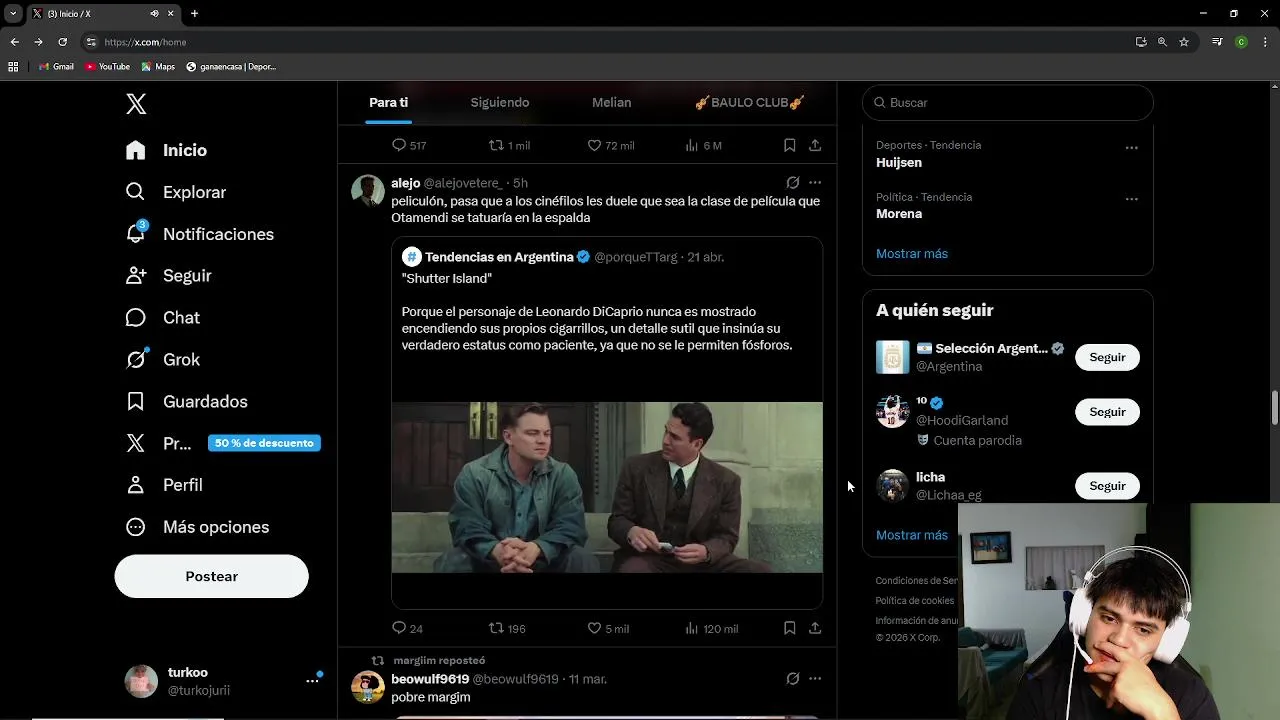Share alejo post

[x=815, y=628]
